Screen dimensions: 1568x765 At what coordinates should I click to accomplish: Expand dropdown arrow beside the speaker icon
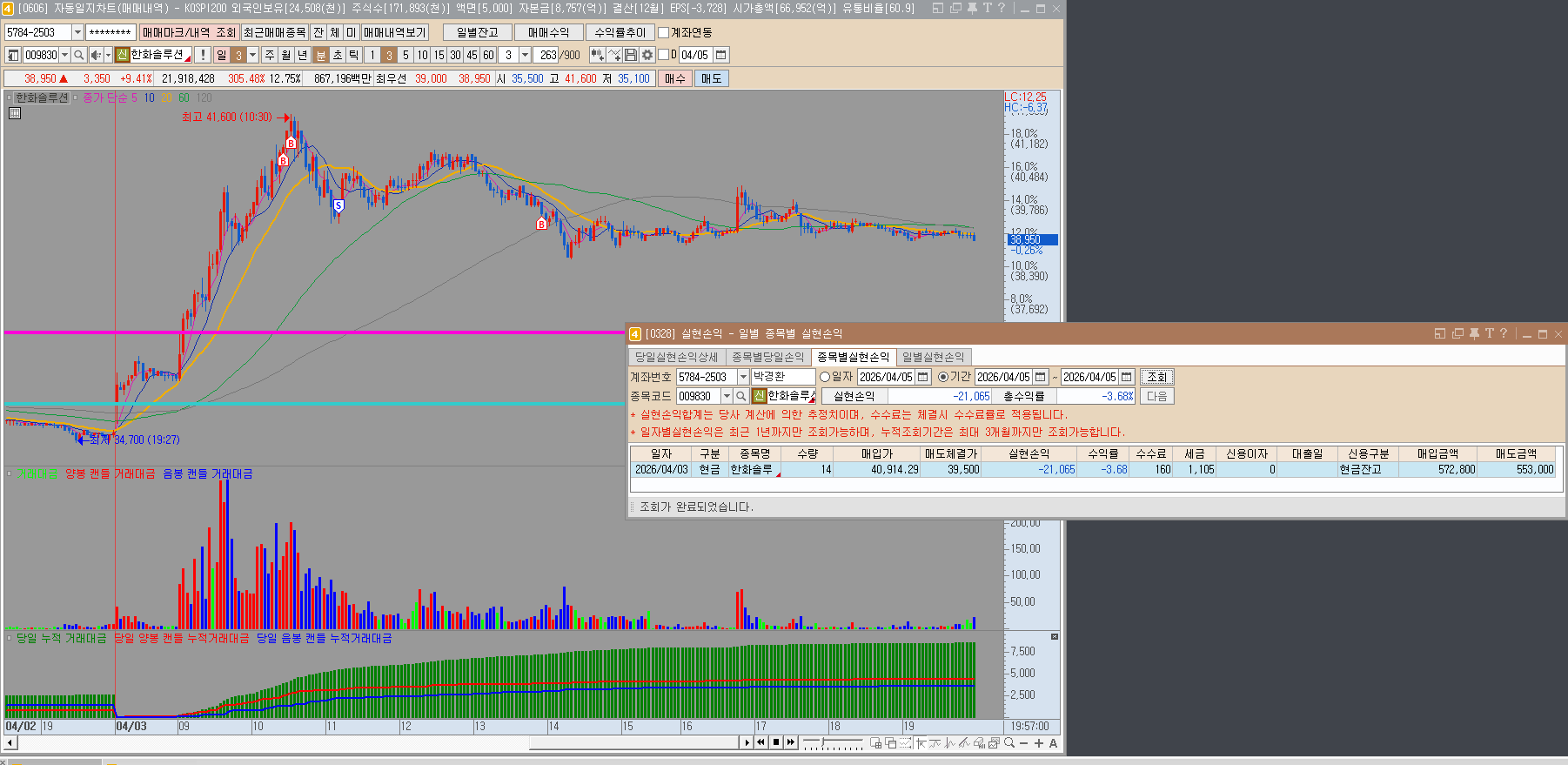point(107,55)
